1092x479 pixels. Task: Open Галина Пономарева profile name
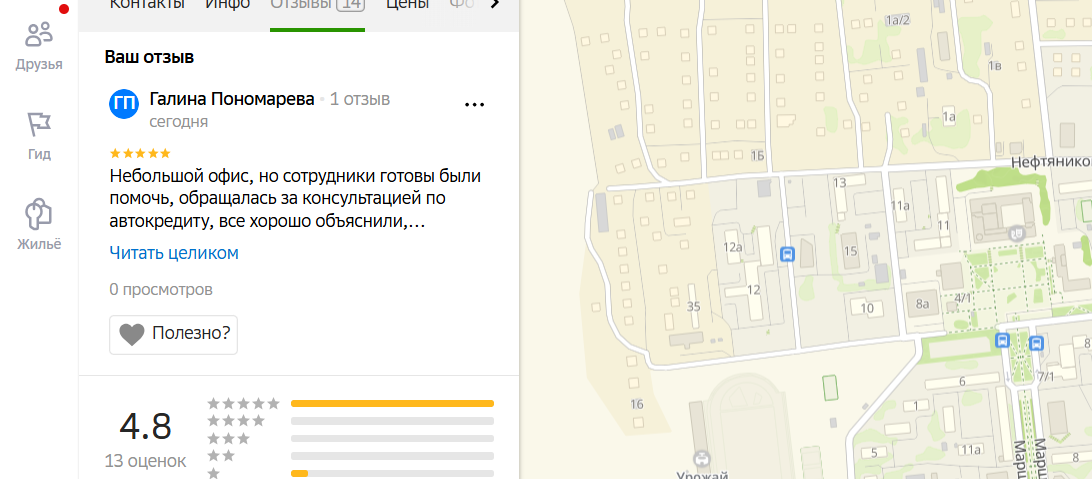(232, 99)
